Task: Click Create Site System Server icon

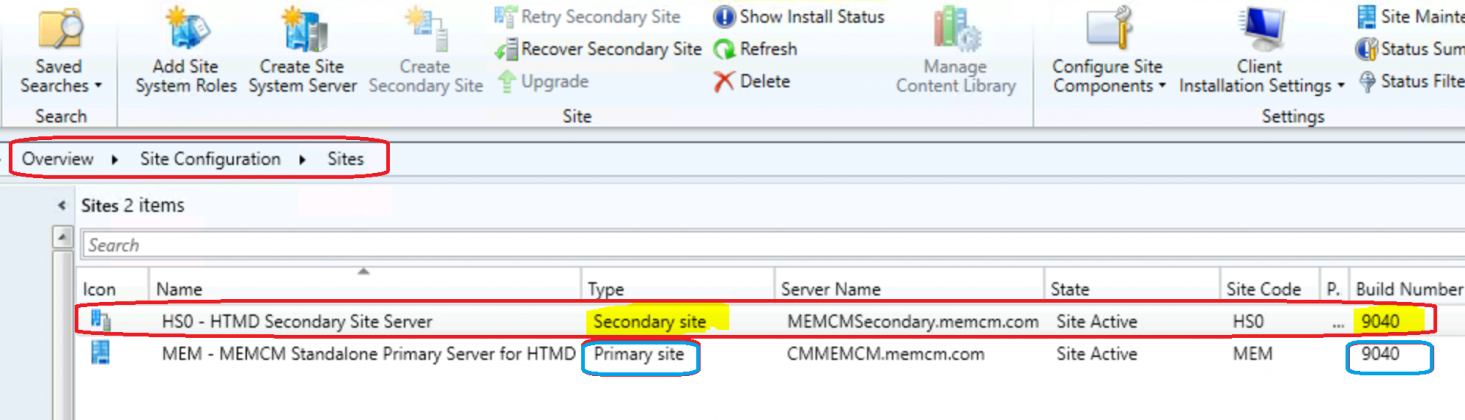Action: (x=302, y=30)
